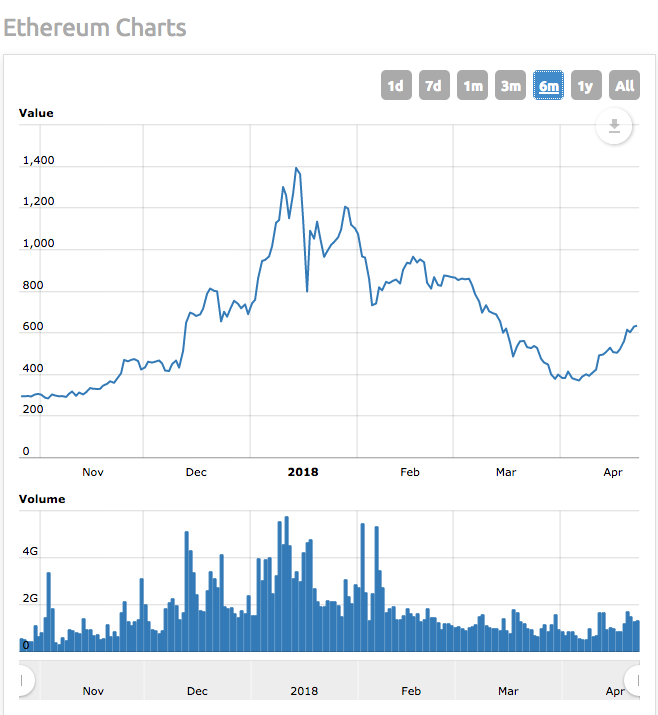Image resolution: width=658 pixels, height=715 pixels.
Task: Open the chart download menu icon
Action: [614, 126]
